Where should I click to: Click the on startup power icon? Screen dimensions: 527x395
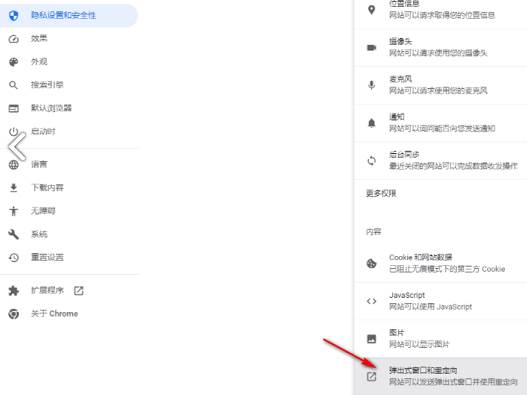tap(13, 131)
